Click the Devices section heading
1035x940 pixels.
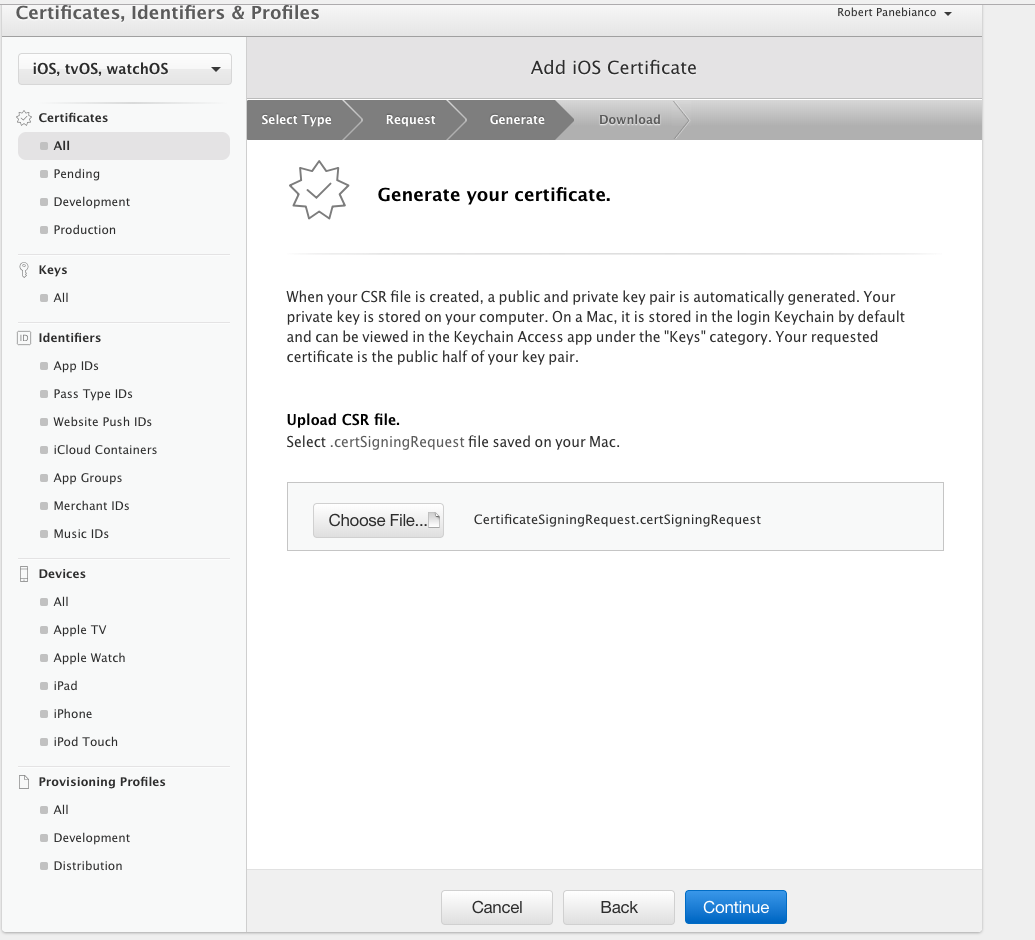click(x=62, y=574)
